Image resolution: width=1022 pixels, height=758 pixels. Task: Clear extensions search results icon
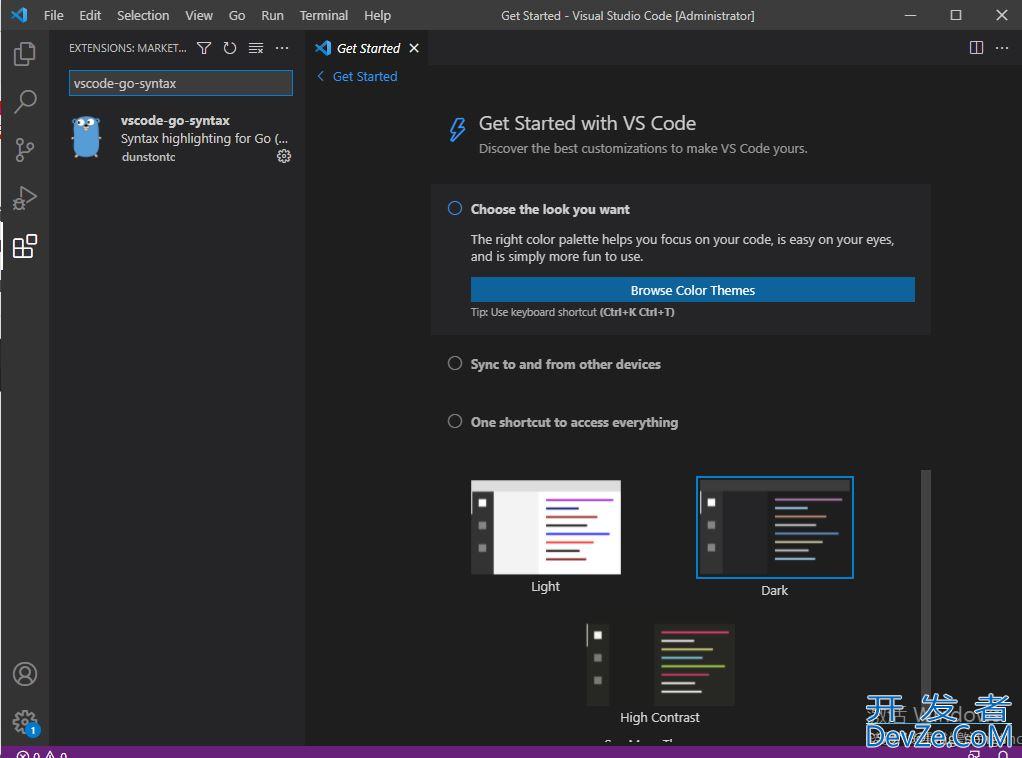256,48
